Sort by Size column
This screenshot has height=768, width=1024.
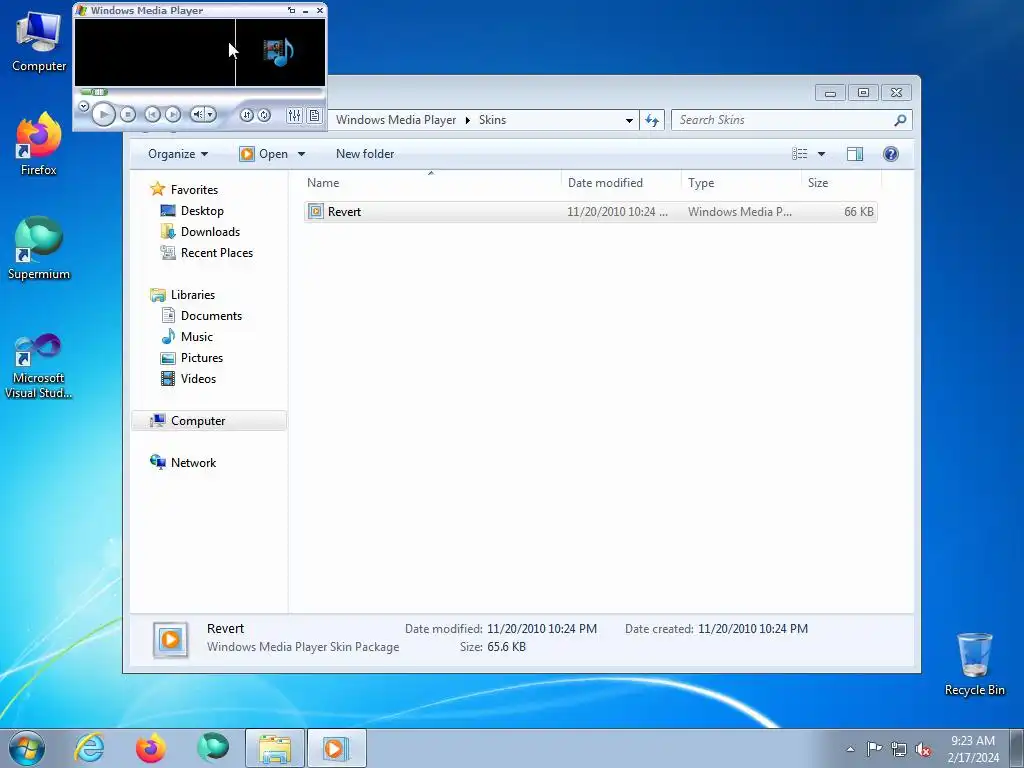(840, 183)
